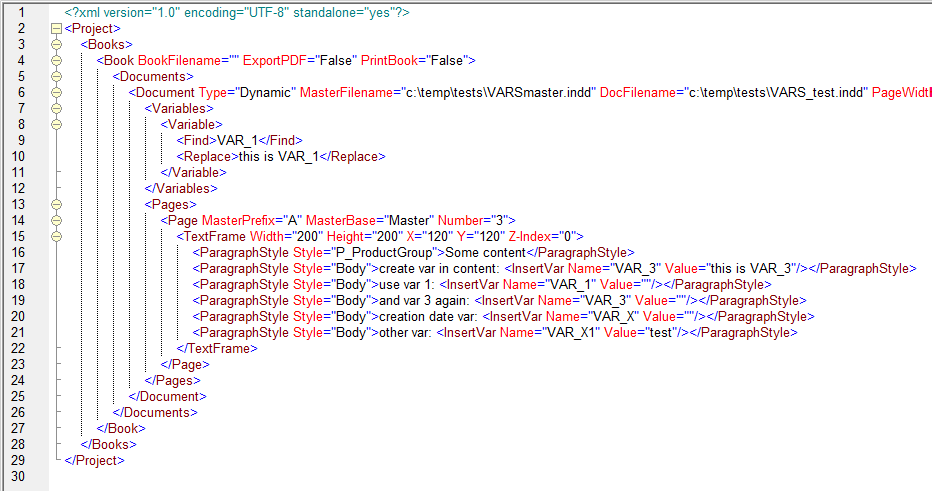Fold the Variable element on line 8

(56, 125)
